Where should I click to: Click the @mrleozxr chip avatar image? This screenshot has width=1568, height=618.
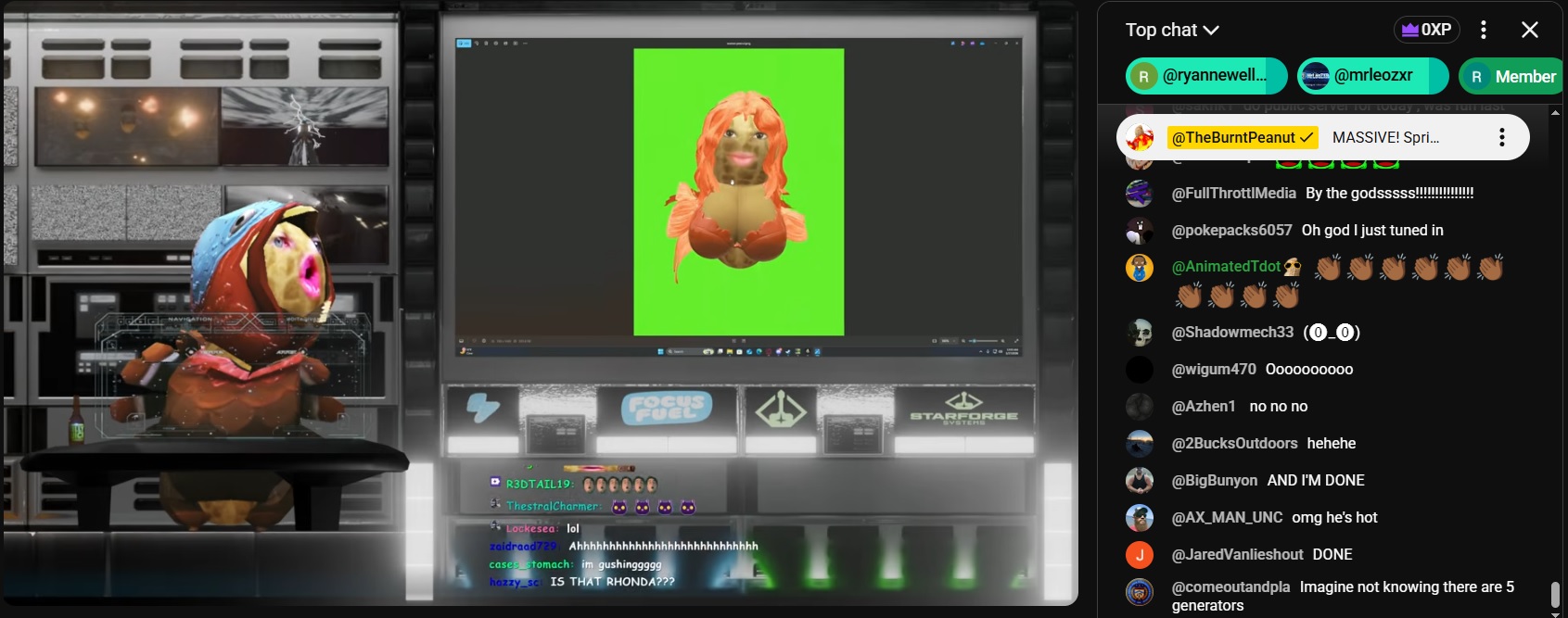1315,77
